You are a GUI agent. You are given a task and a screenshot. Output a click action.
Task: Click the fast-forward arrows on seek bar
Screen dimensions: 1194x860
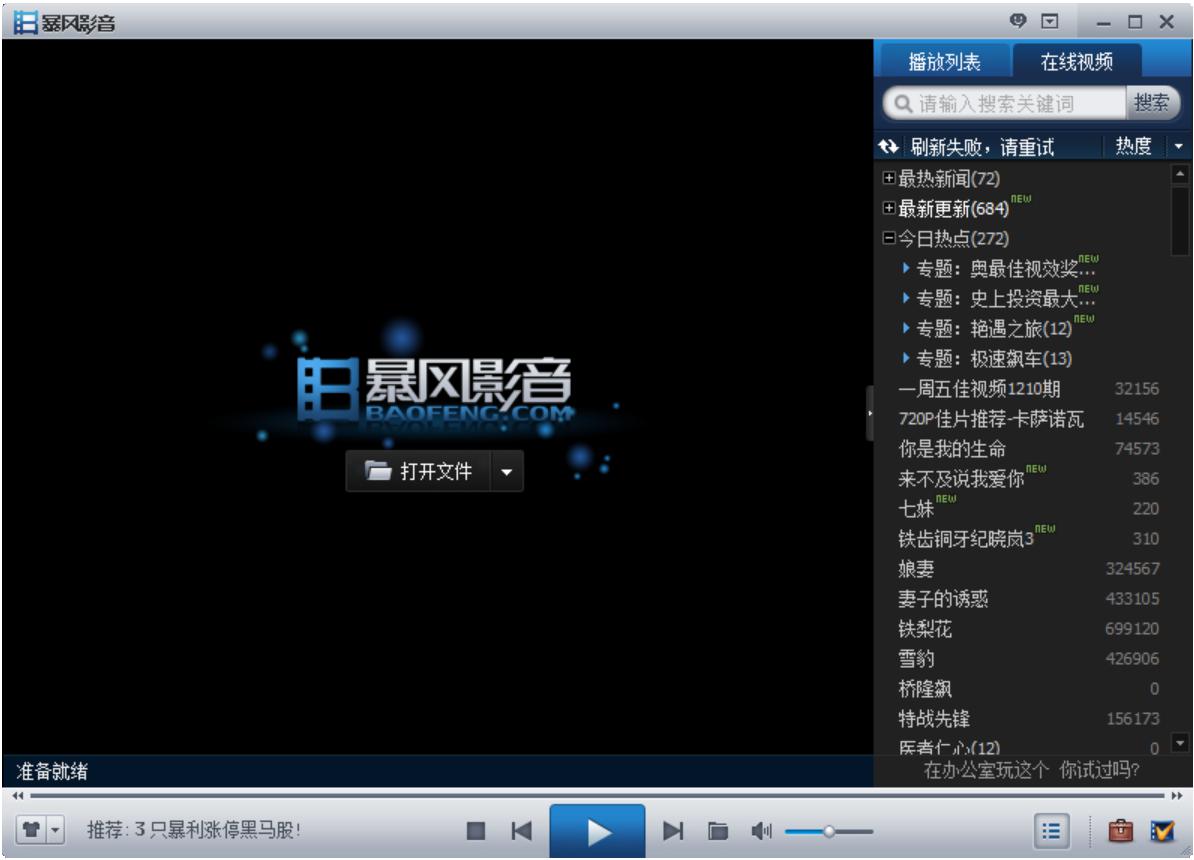pos(1176,795)
